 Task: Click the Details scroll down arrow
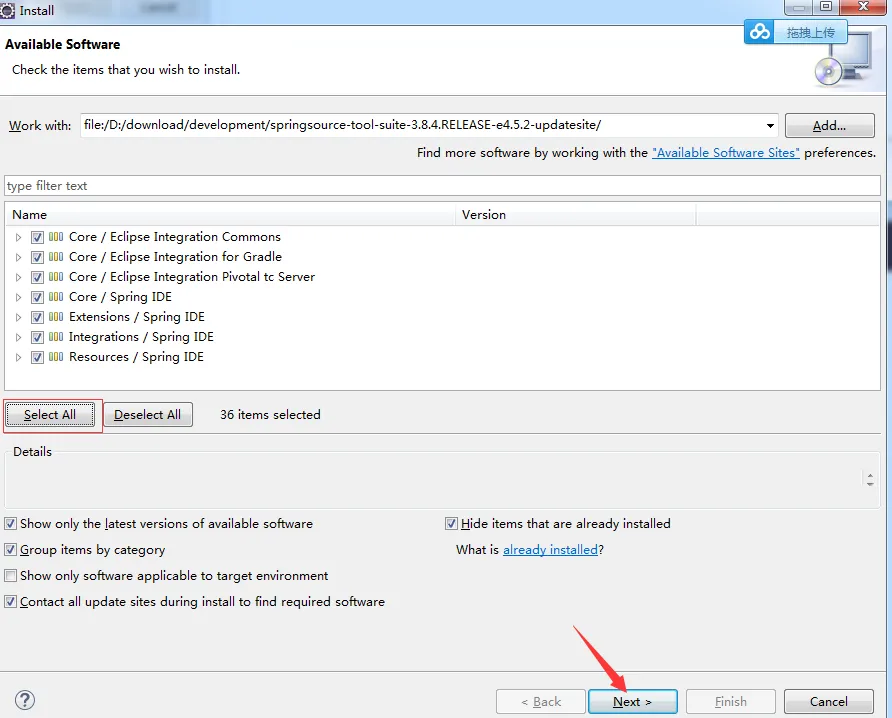click(870, 483)
